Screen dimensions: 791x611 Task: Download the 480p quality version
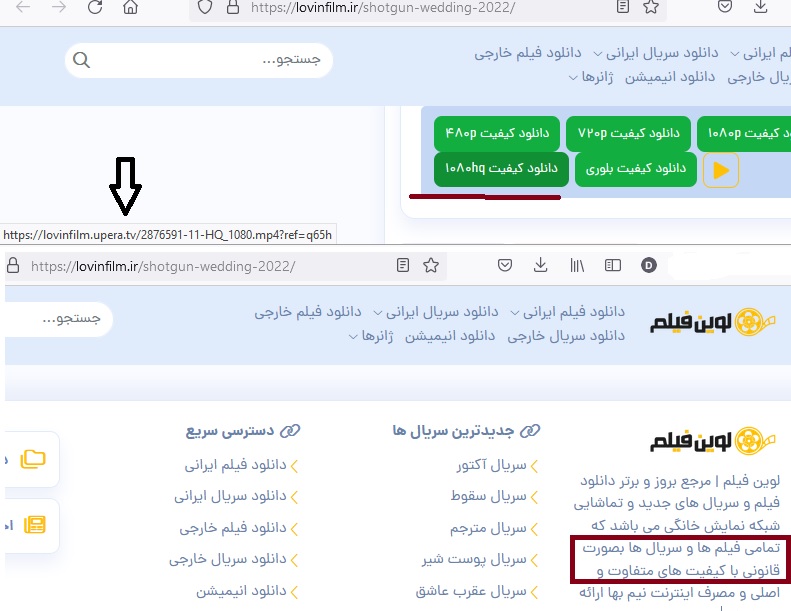pyautogui.click(x=497, y=133)
